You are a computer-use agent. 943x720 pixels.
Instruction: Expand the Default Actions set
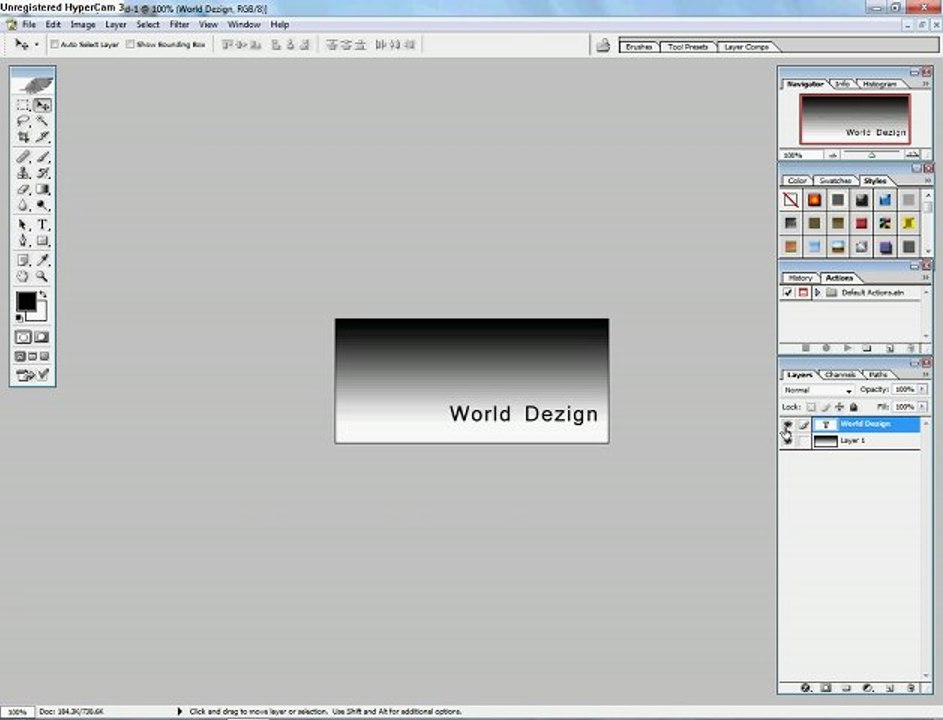(x=817, y=292)
